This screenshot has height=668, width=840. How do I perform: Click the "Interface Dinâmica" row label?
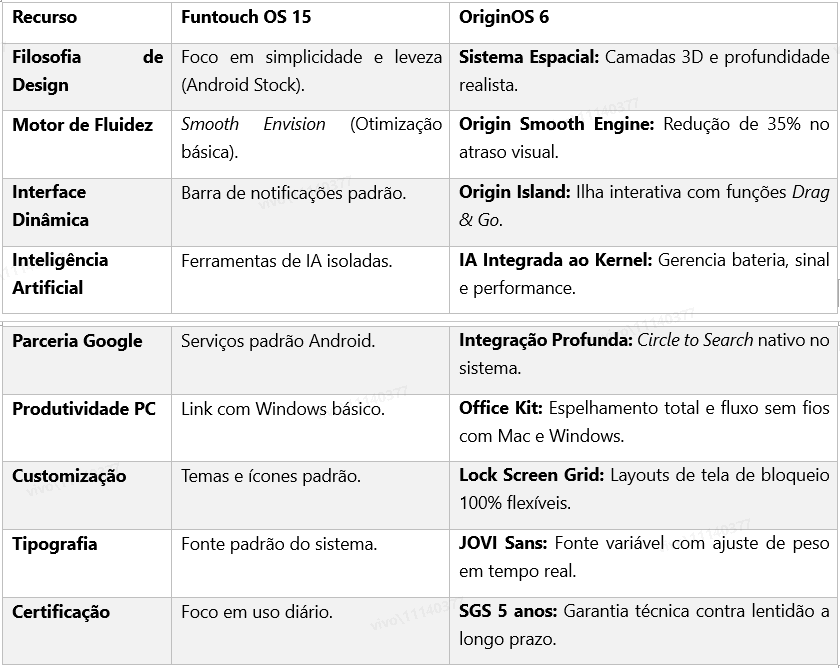coord(50,206)
